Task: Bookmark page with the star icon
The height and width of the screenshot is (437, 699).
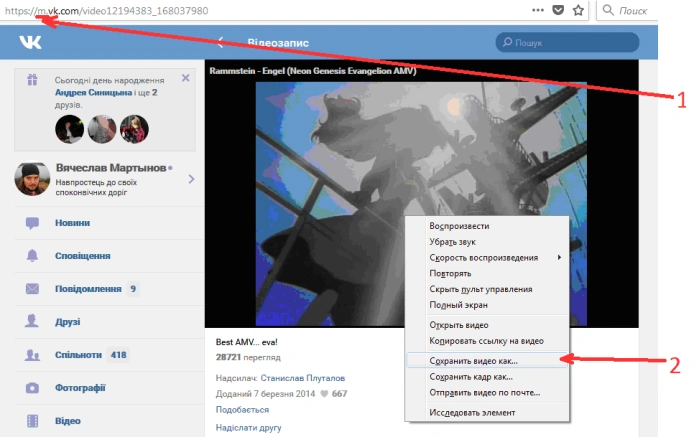Action: coord(578,10)
